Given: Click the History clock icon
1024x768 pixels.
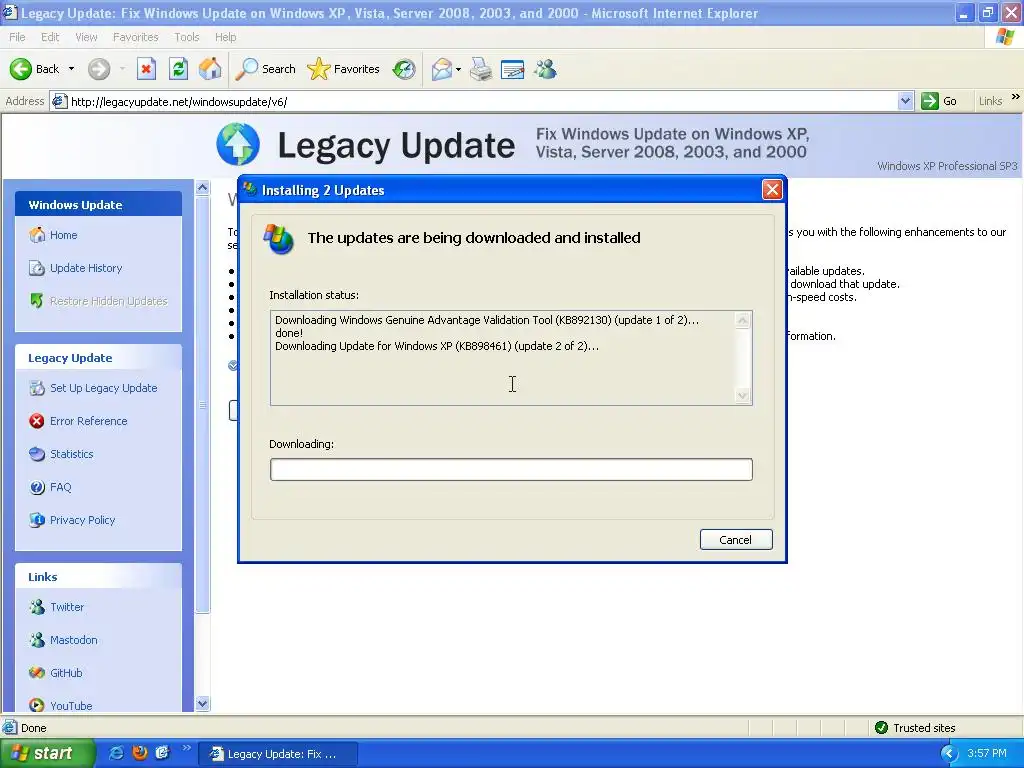Looking at the screenshot, I should tap(404, 69).
